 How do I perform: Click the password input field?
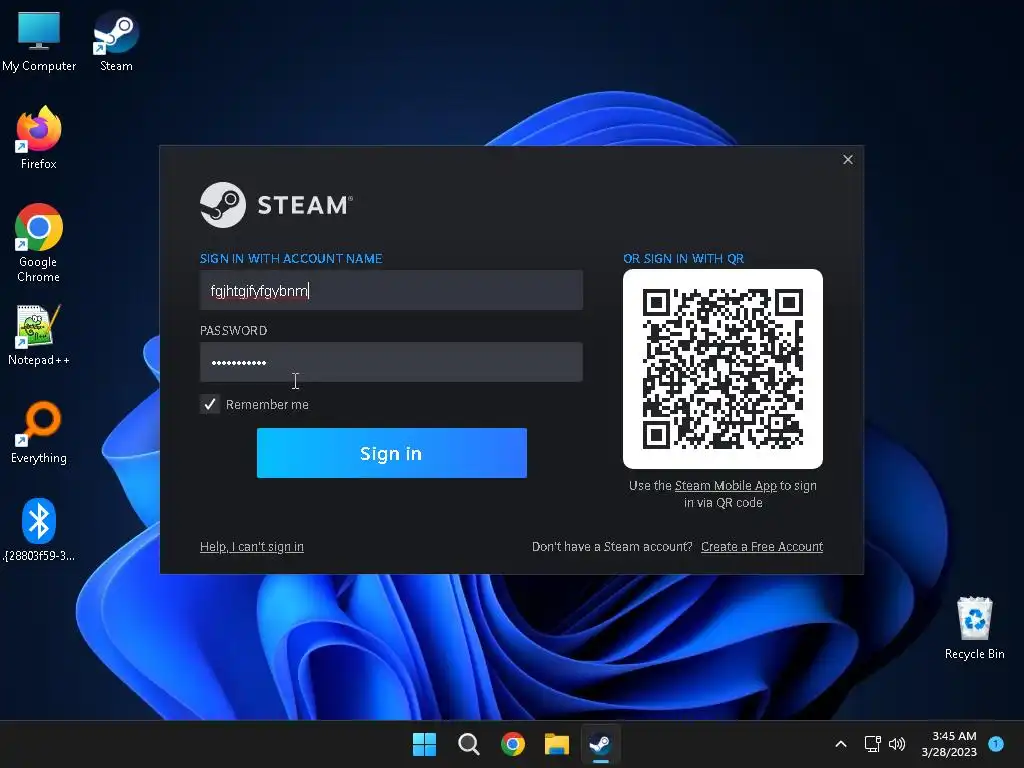click(391, 362)
